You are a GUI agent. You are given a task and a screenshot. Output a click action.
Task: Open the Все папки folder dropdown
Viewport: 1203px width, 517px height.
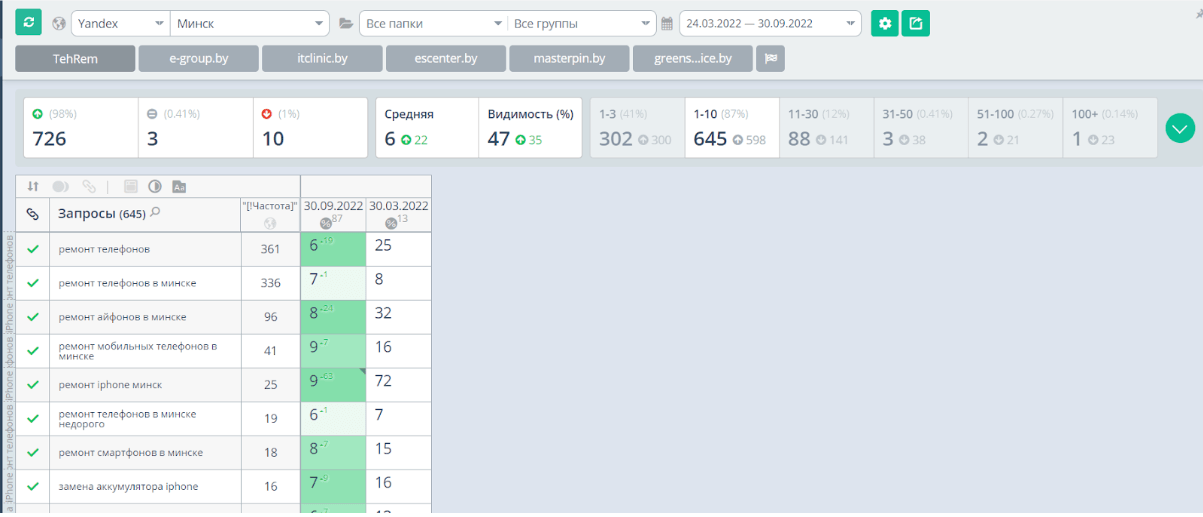point(433,23)
